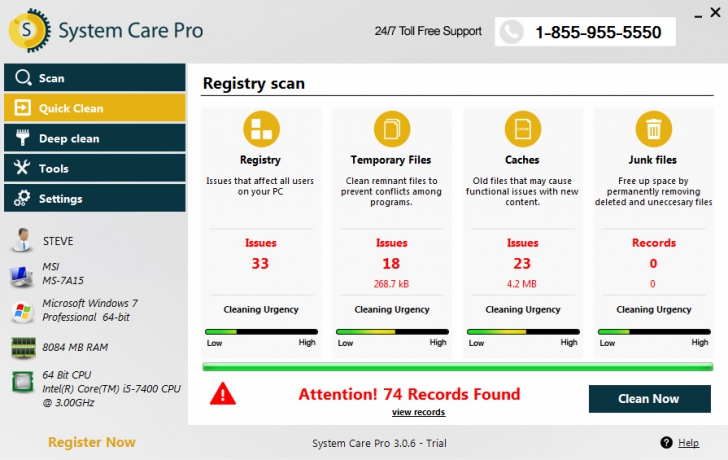Click the Caches file icon
The image size is (728, 460).
coord(523,129)
